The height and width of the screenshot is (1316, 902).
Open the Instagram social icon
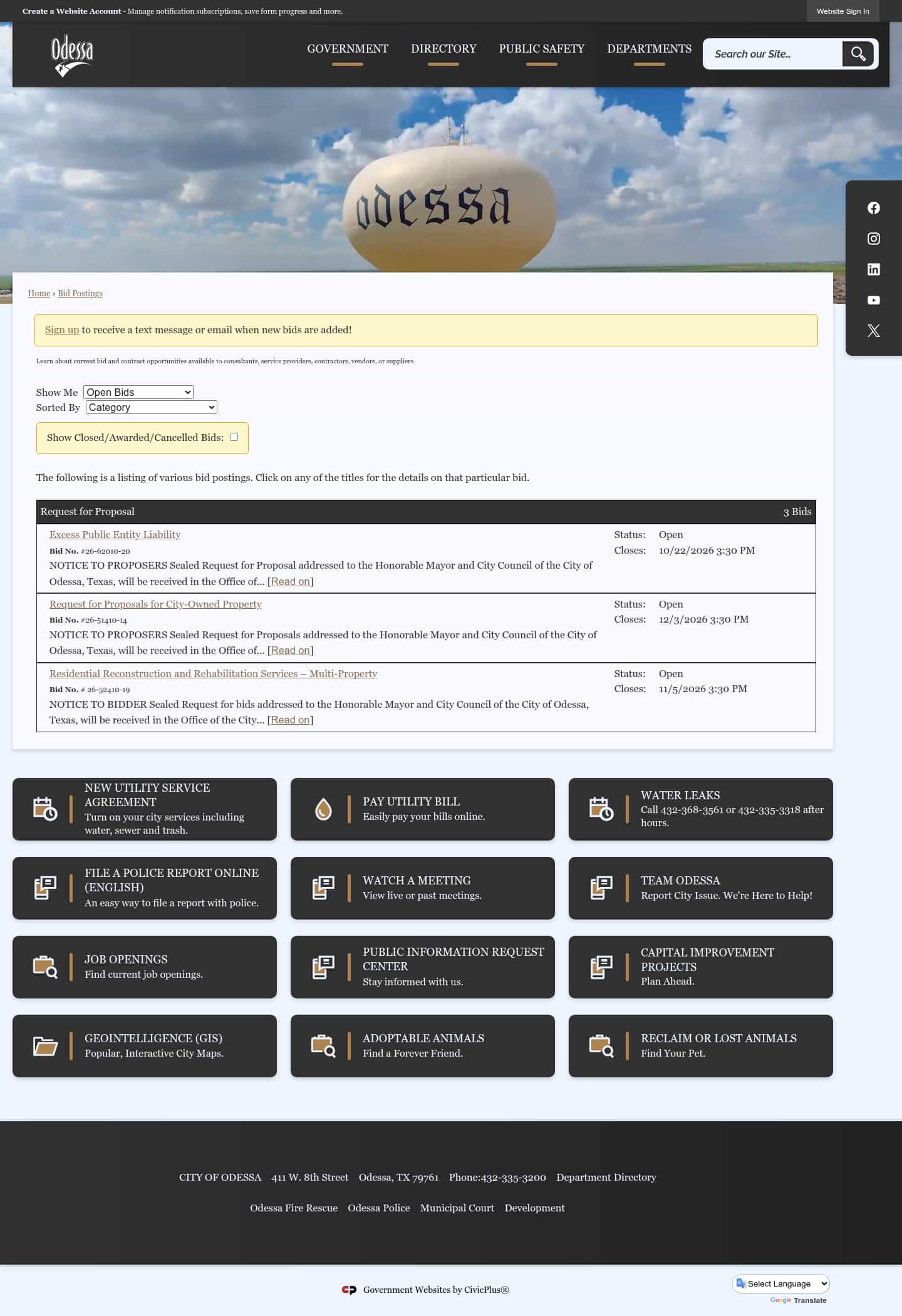point(874,239)
